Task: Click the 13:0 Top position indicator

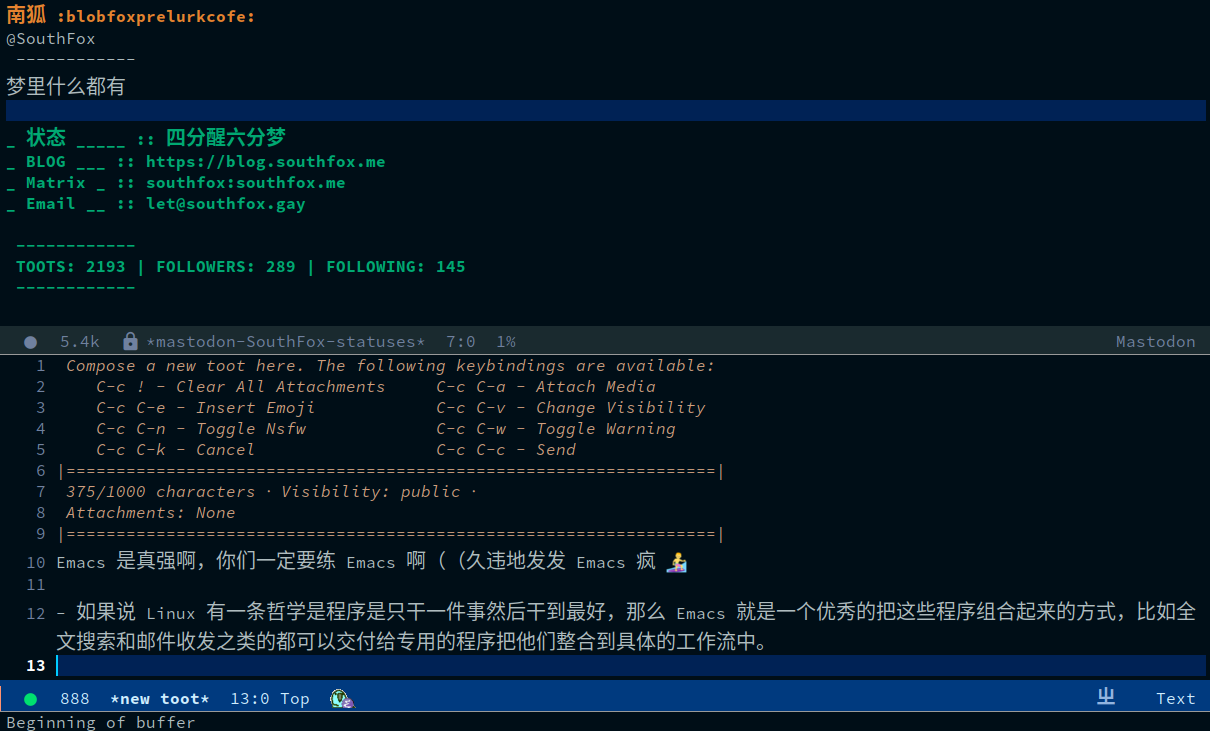Action: tap(269, 699)
